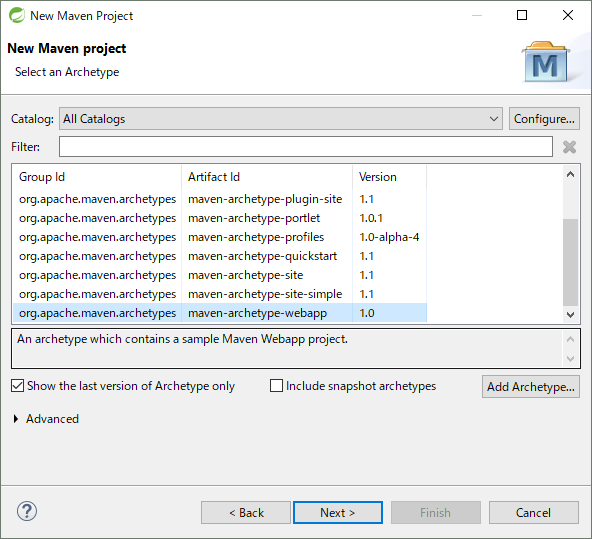Click description box scroll up arrow

pos(570,339)
